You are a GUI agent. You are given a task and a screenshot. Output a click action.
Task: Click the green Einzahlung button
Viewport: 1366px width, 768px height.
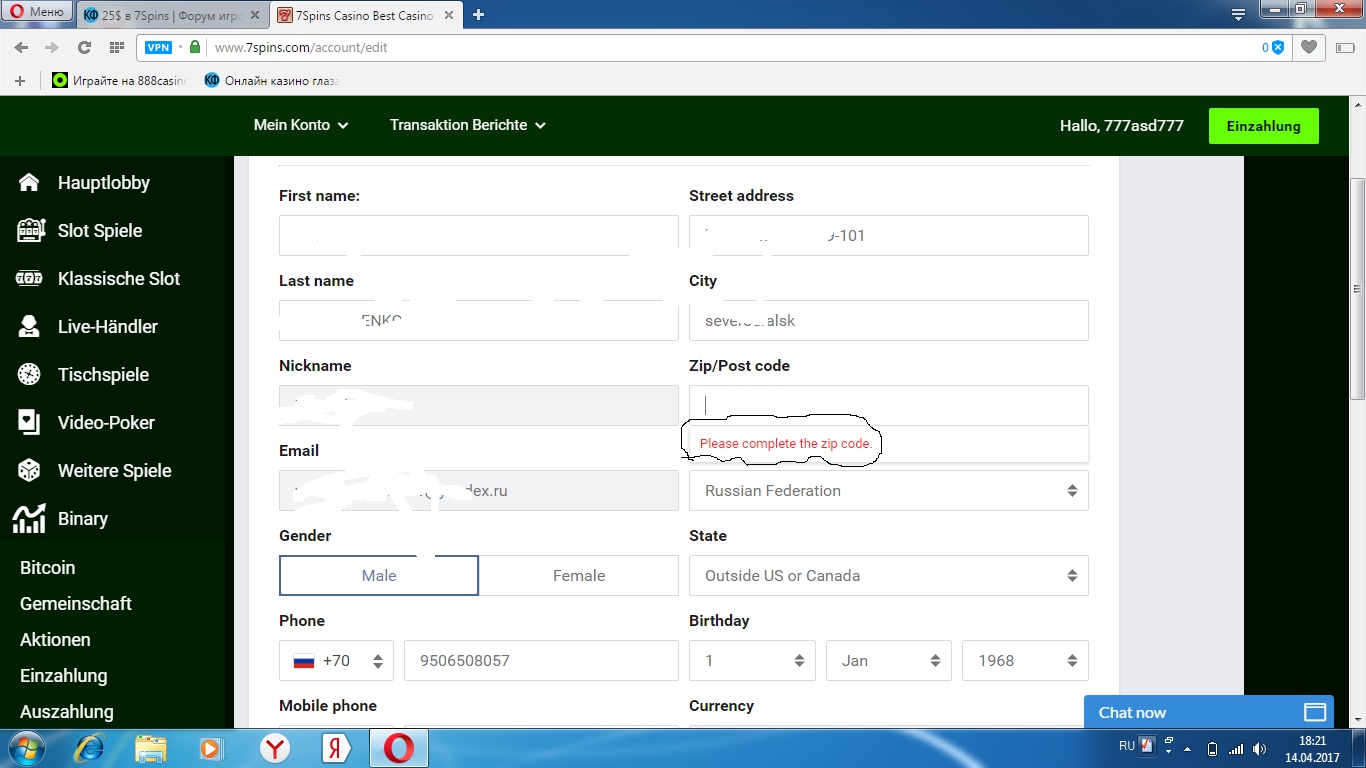coord(1263,126)
